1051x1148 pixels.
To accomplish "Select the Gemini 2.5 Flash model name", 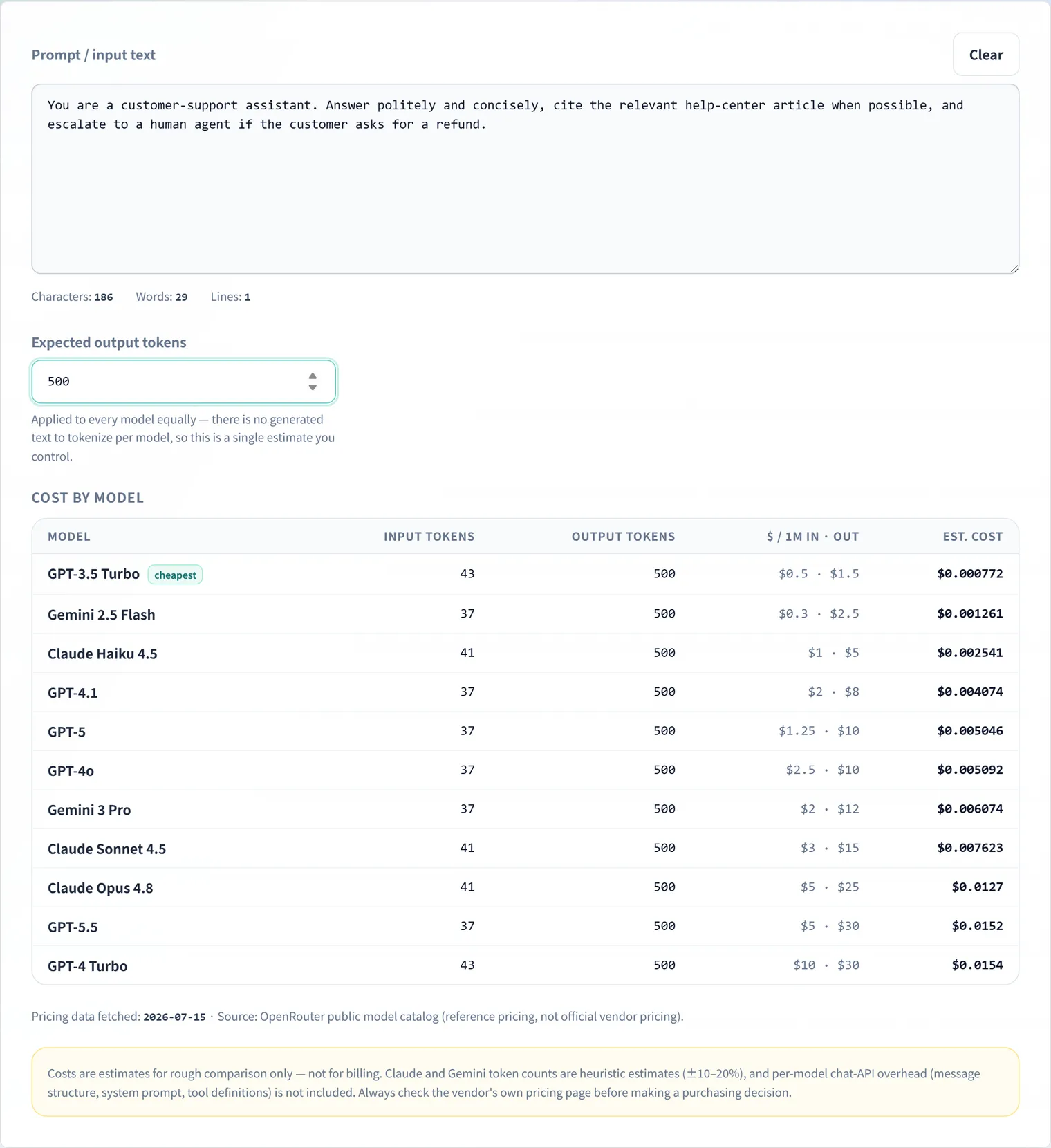I will pos(102,615).
